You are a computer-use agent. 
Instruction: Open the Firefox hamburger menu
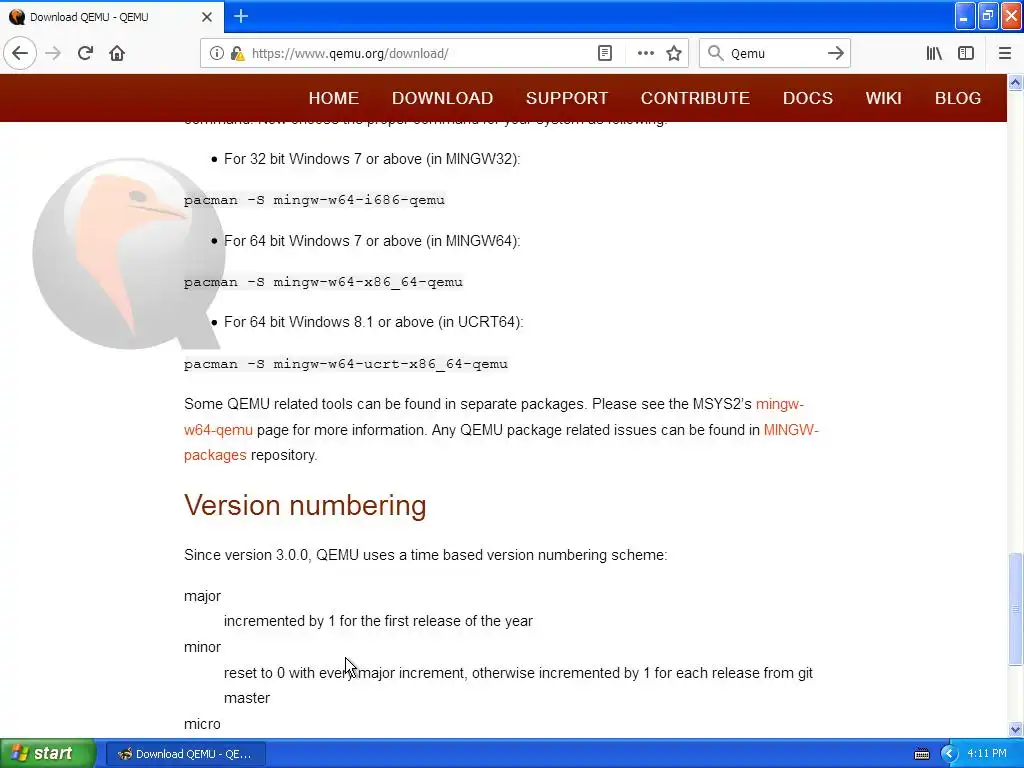(1004, 54)
